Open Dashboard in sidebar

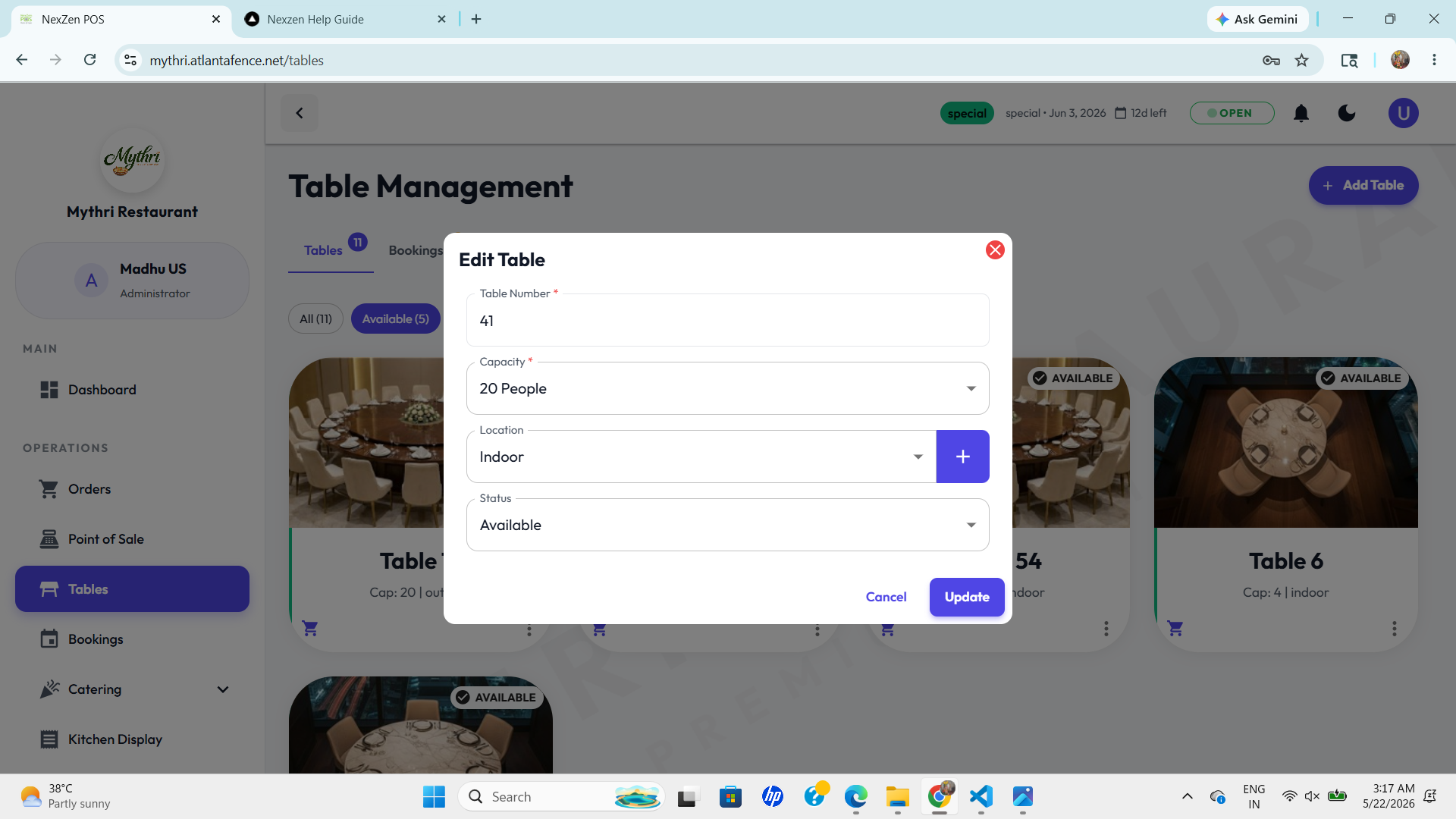[132, 390]
